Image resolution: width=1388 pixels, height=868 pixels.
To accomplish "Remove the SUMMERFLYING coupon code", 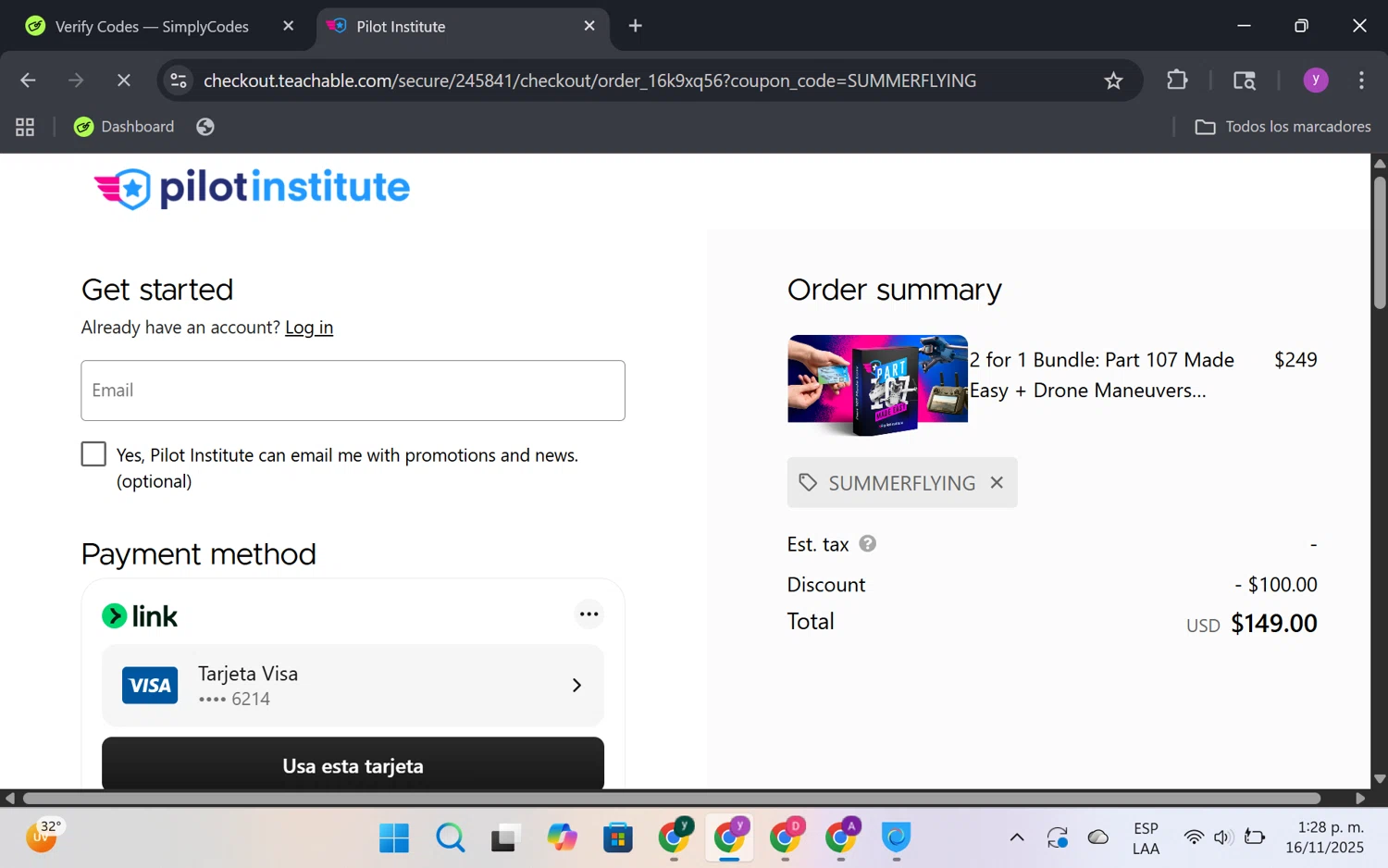I will pyautogui.click(x=997, y=482).
